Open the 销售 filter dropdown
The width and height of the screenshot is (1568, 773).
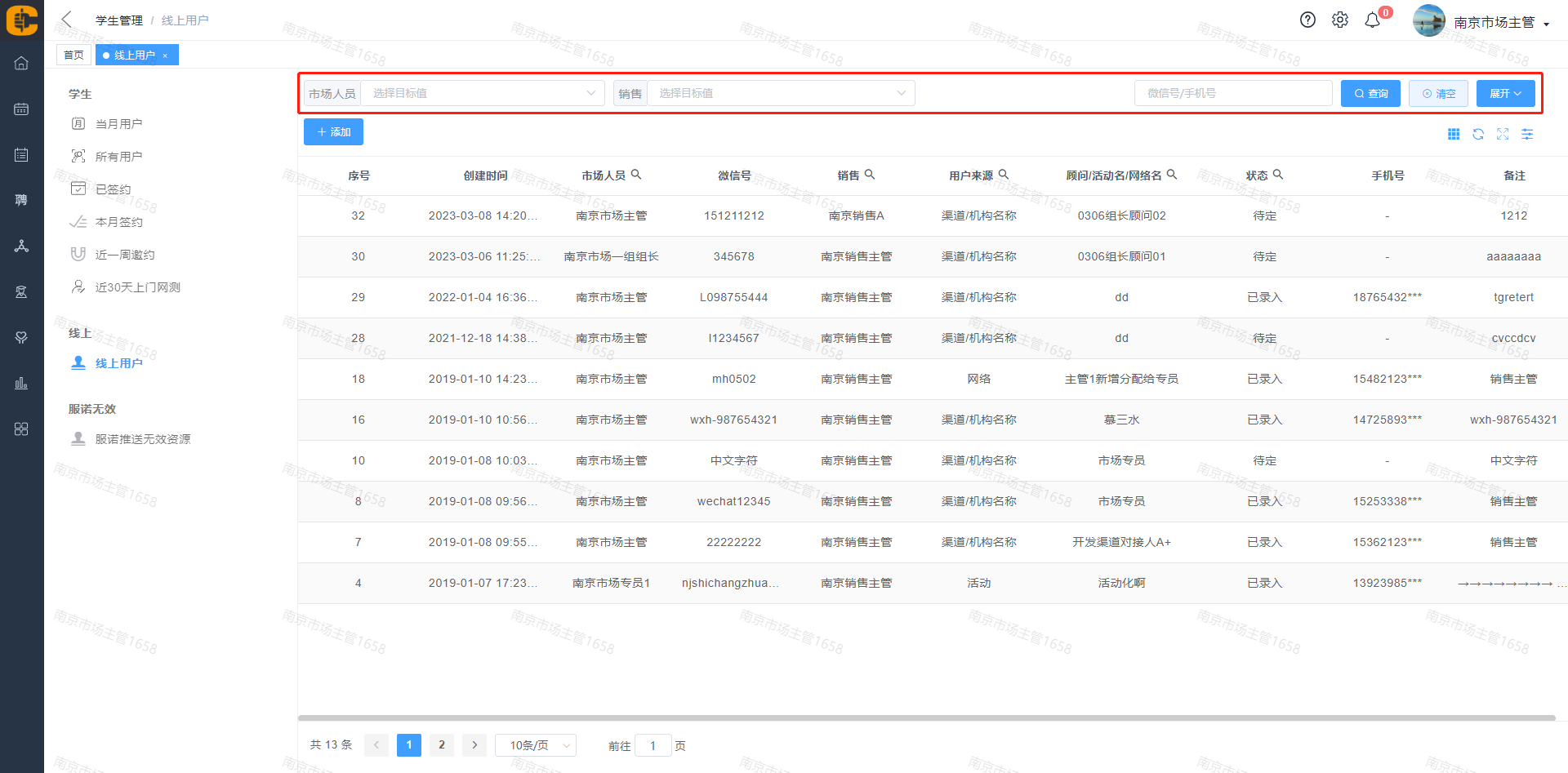[x=781, y=93]
